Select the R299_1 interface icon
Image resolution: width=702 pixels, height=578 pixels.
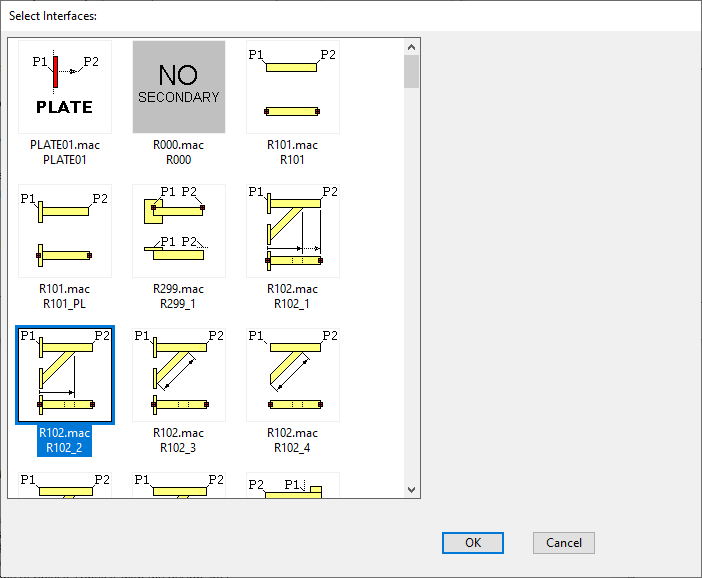tap(178, 231)
